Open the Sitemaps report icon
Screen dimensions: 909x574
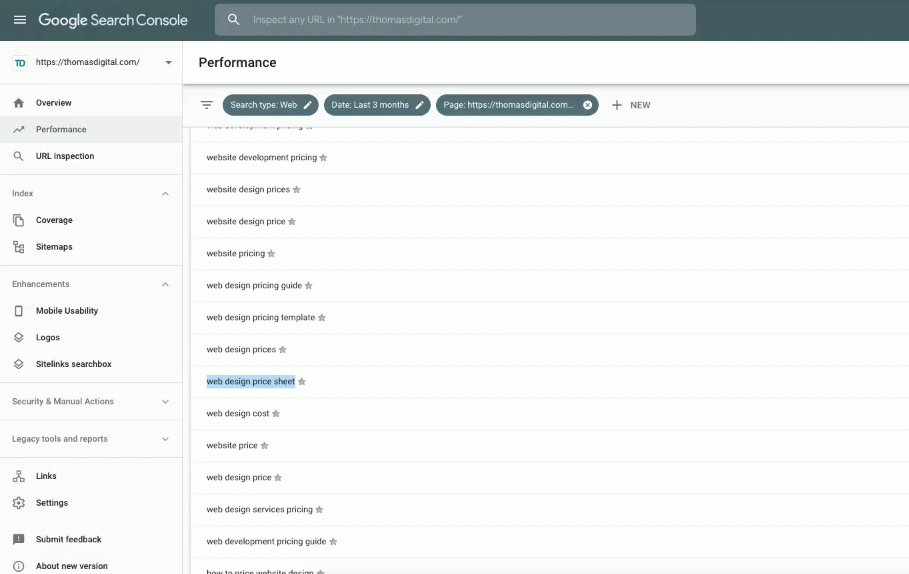[x=19, y=247]
